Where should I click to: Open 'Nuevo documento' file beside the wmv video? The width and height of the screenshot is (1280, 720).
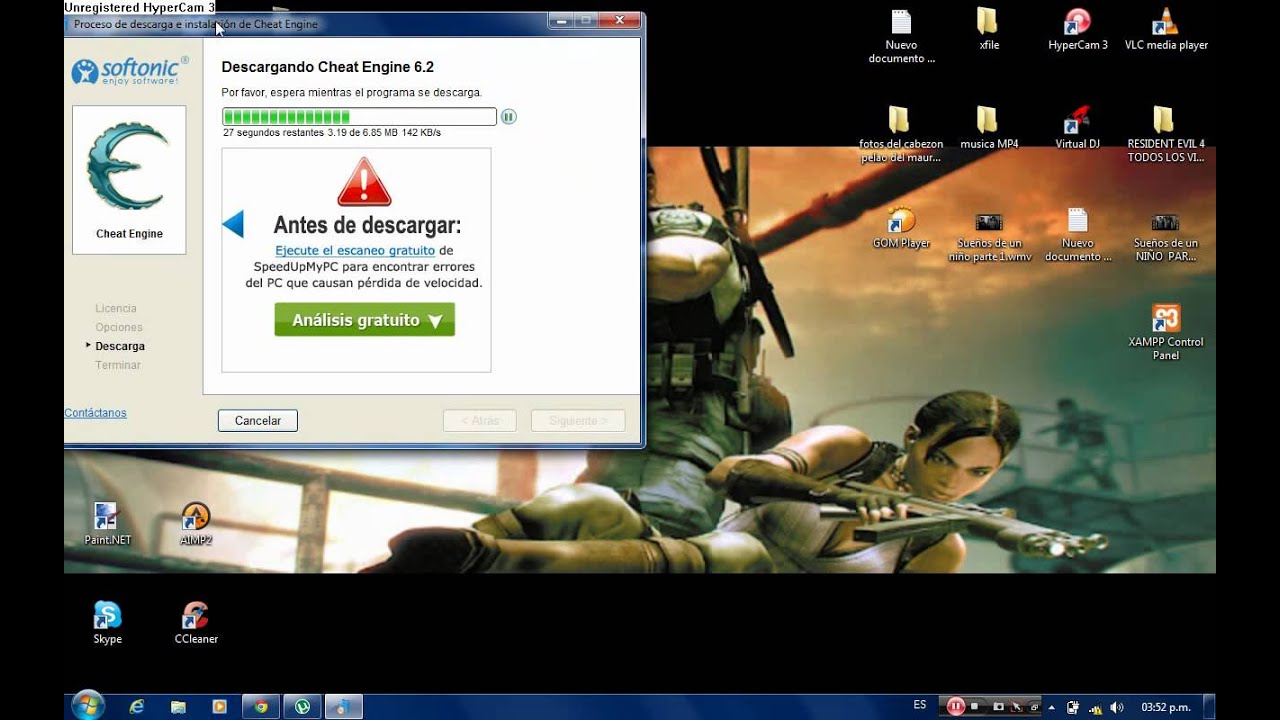coord(1078,233)
